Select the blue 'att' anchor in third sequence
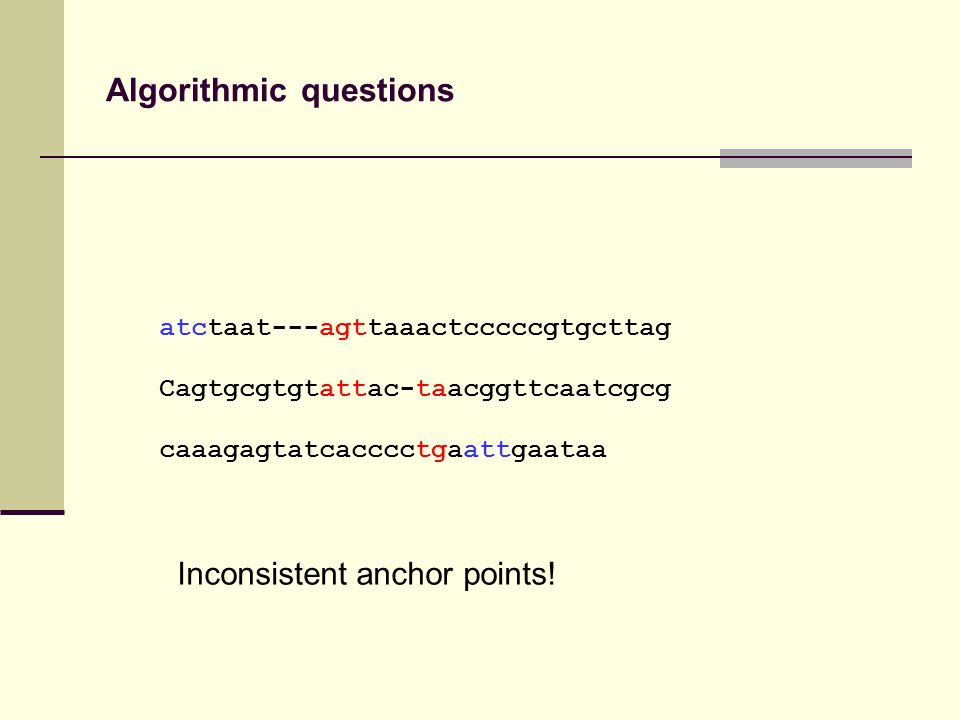The image size is (960, 720). 487,450
